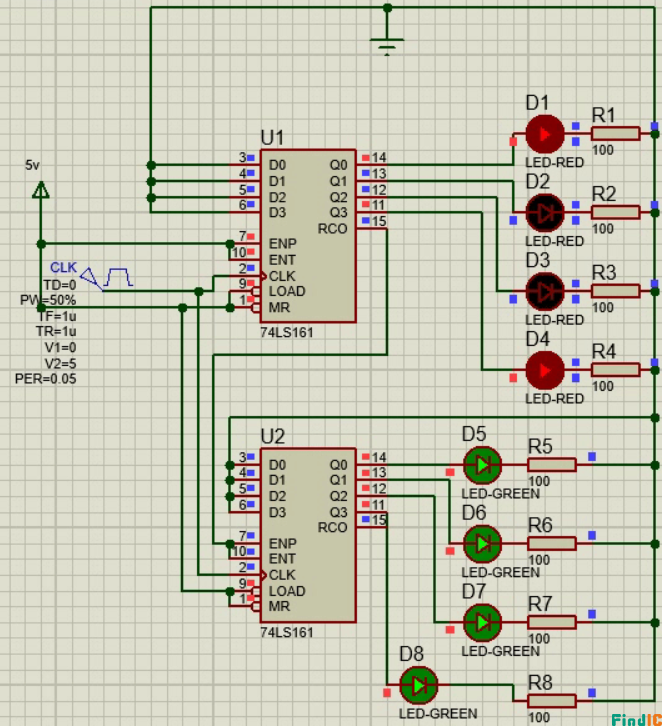The image size is (662, 726).
Task: Click the D4 lit red LED
Action: [x=545, y=370]
